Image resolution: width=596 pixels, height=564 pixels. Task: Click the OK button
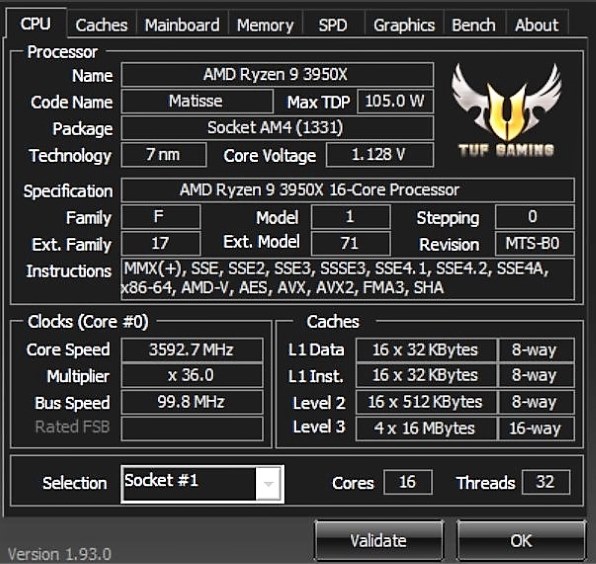521,540
